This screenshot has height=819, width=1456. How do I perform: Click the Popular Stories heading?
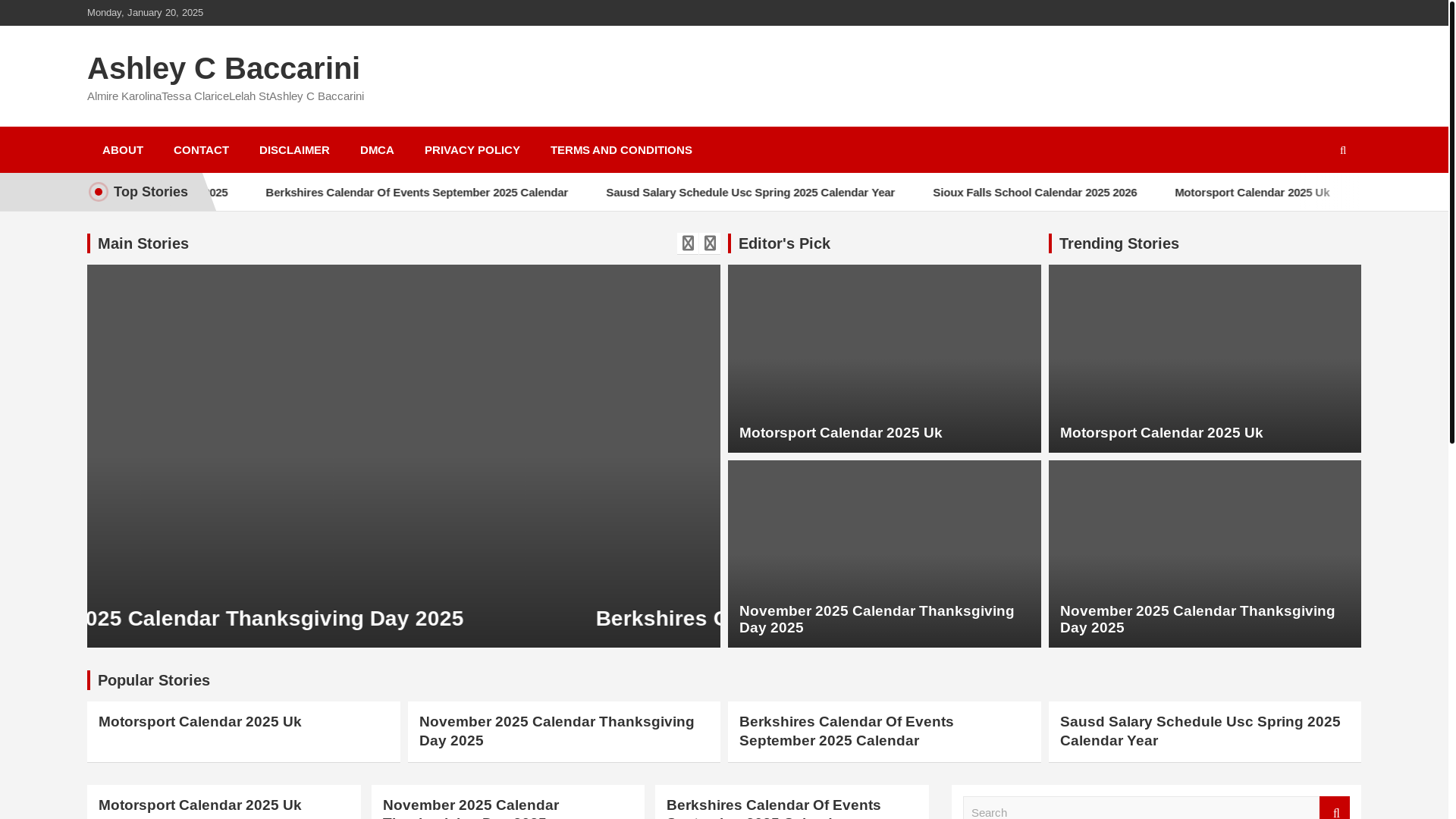pyautogui.click(x=154, y=680)
